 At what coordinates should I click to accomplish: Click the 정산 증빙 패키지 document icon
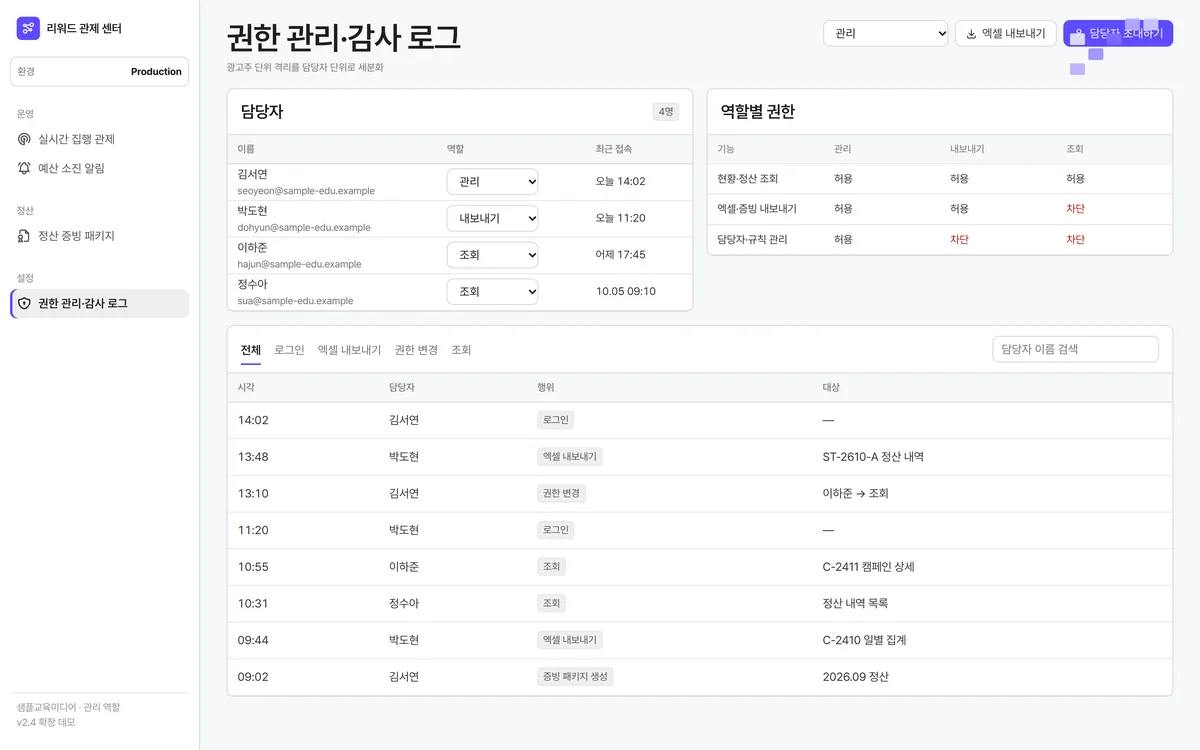click(x=25, y=236)
